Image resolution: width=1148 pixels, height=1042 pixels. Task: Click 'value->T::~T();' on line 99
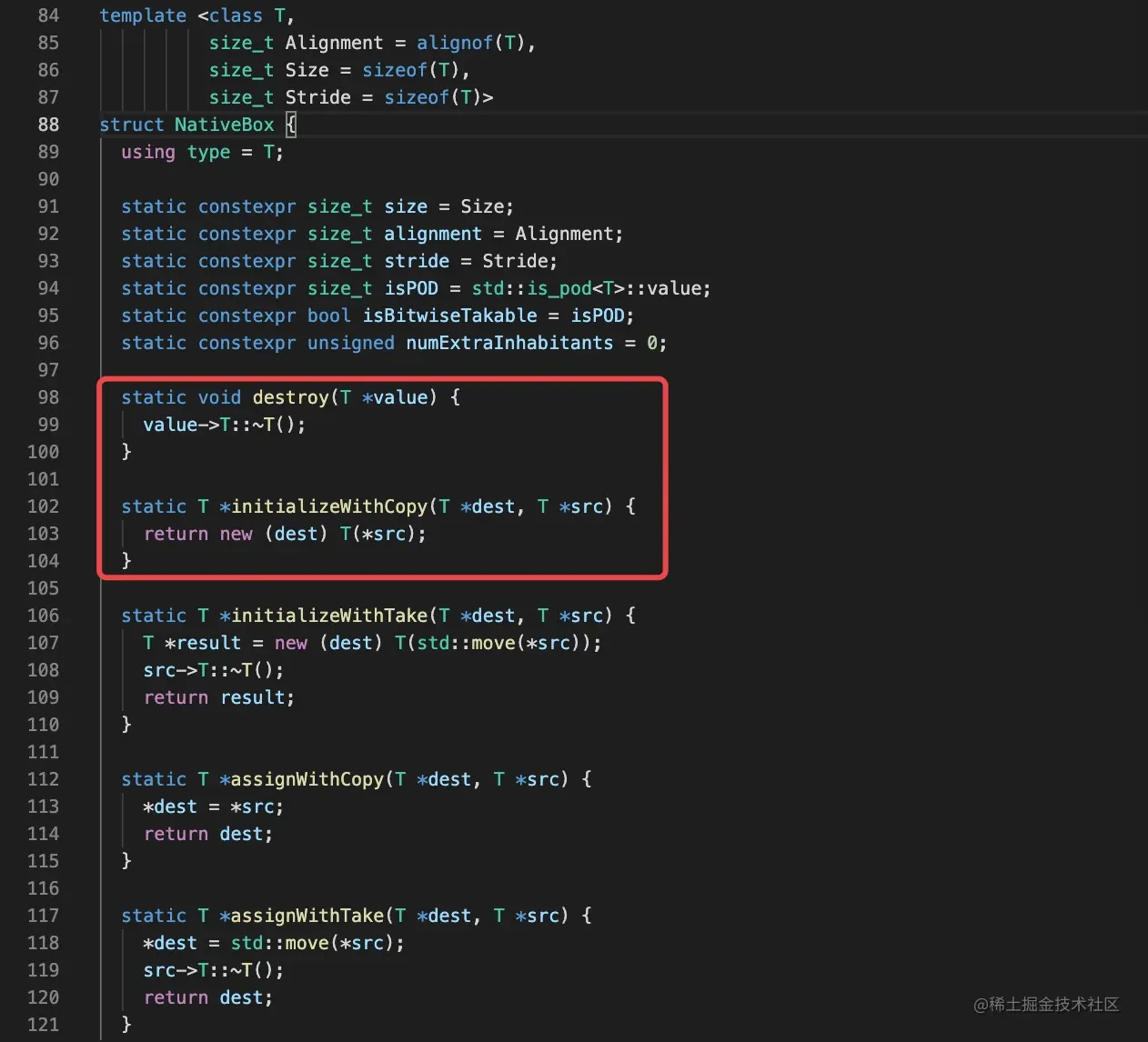tap(225, 425)
